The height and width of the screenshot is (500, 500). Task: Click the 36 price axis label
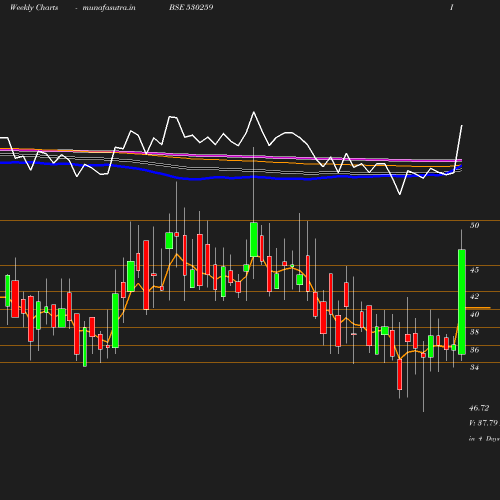pyautogui.click(x=474, y=350)
